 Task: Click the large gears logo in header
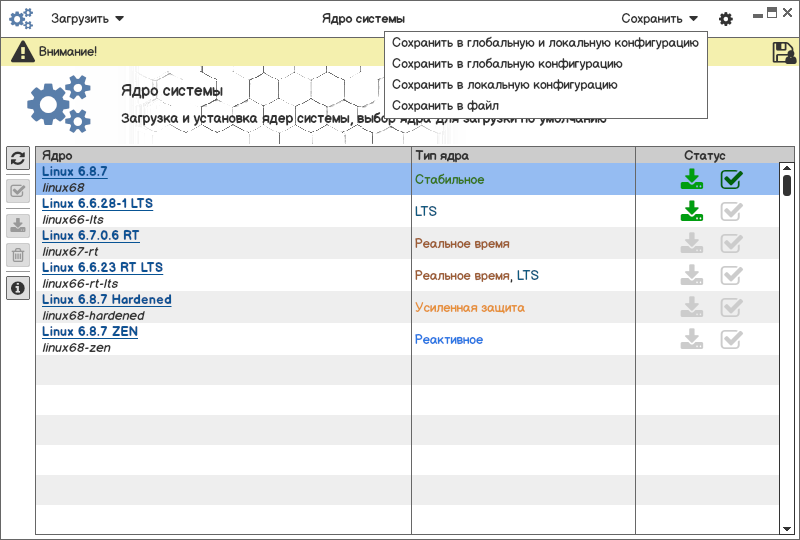(59, 104)
